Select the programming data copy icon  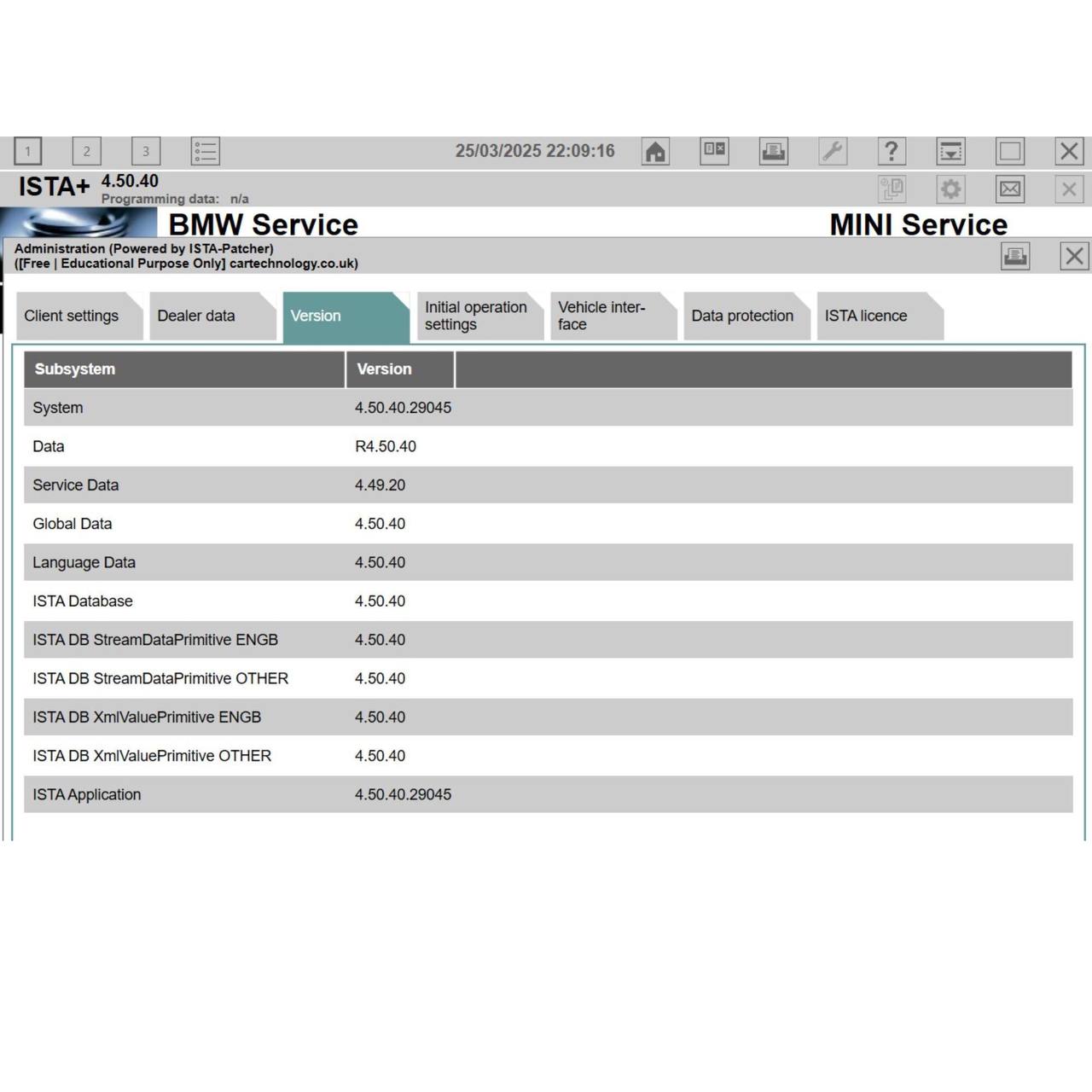click(892, 189)
